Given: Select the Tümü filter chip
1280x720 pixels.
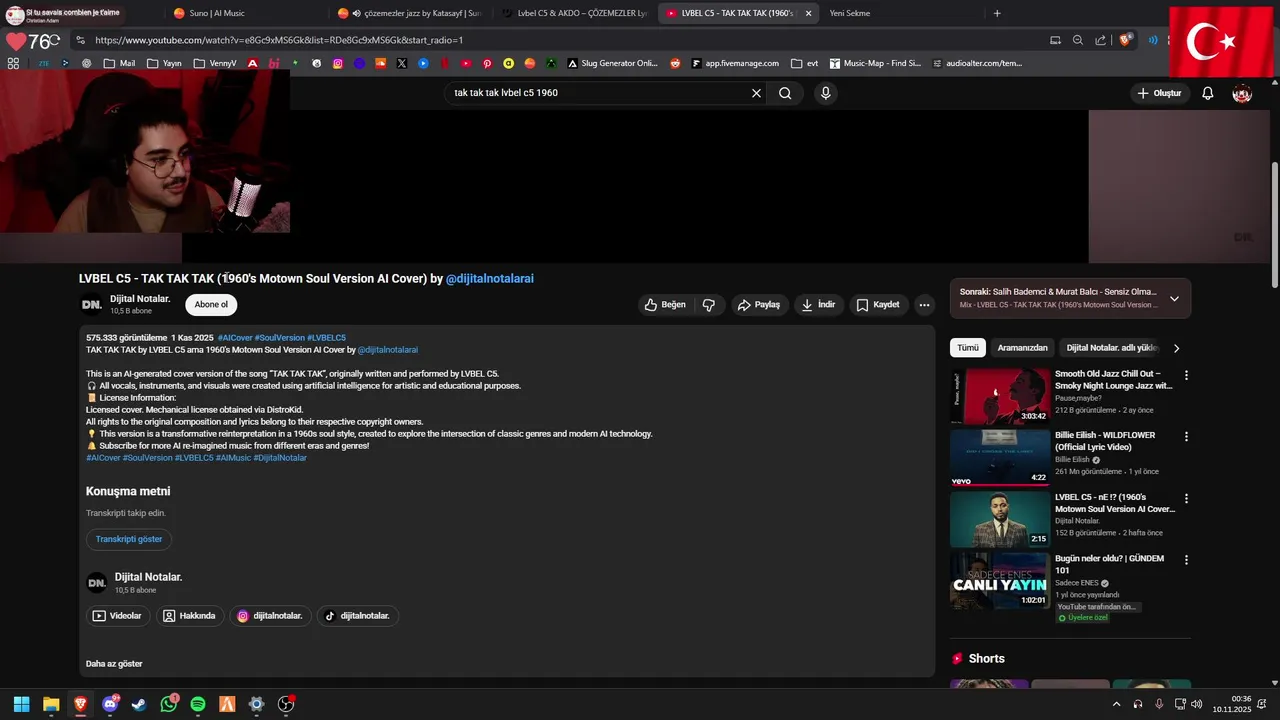Looking at the screenshot, I should (x=968, y=348).
